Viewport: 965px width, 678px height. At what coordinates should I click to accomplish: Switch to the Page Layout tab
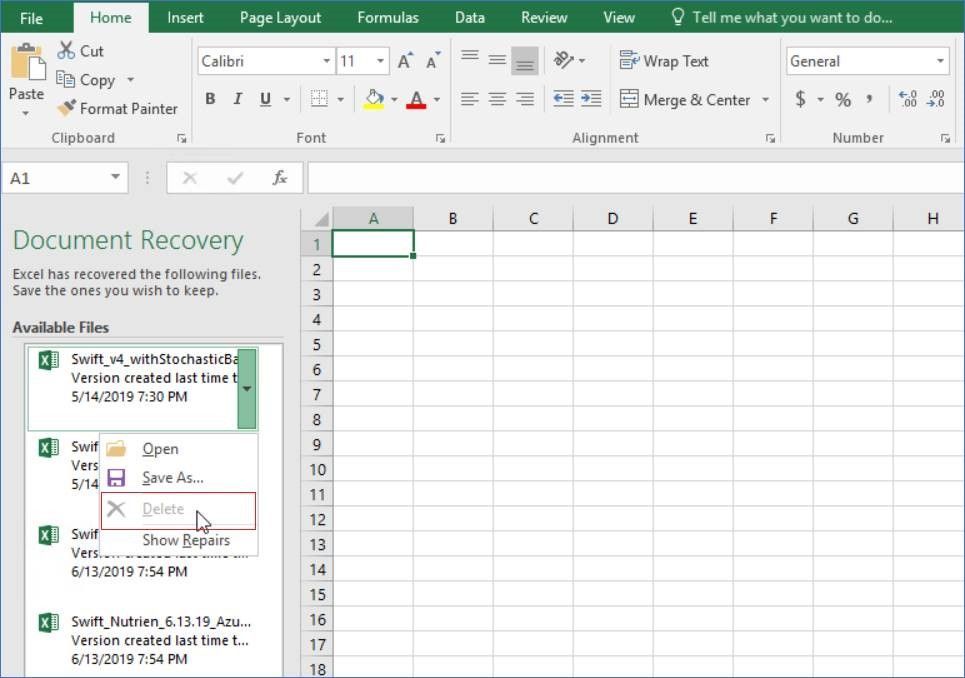point(280,17)
